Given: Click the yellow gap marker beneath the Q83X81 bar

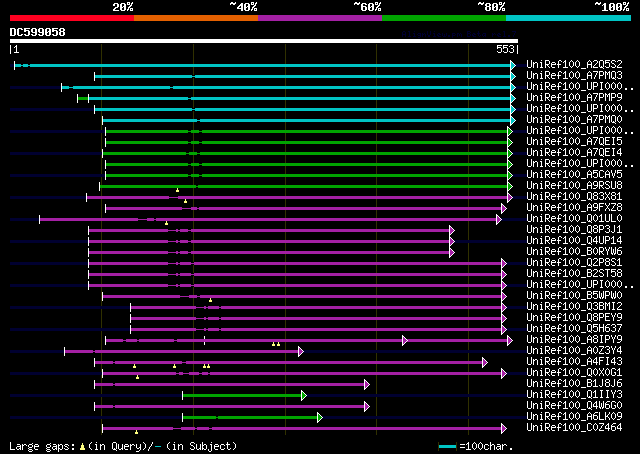Looking at the screenshot, I should (185, 201).
